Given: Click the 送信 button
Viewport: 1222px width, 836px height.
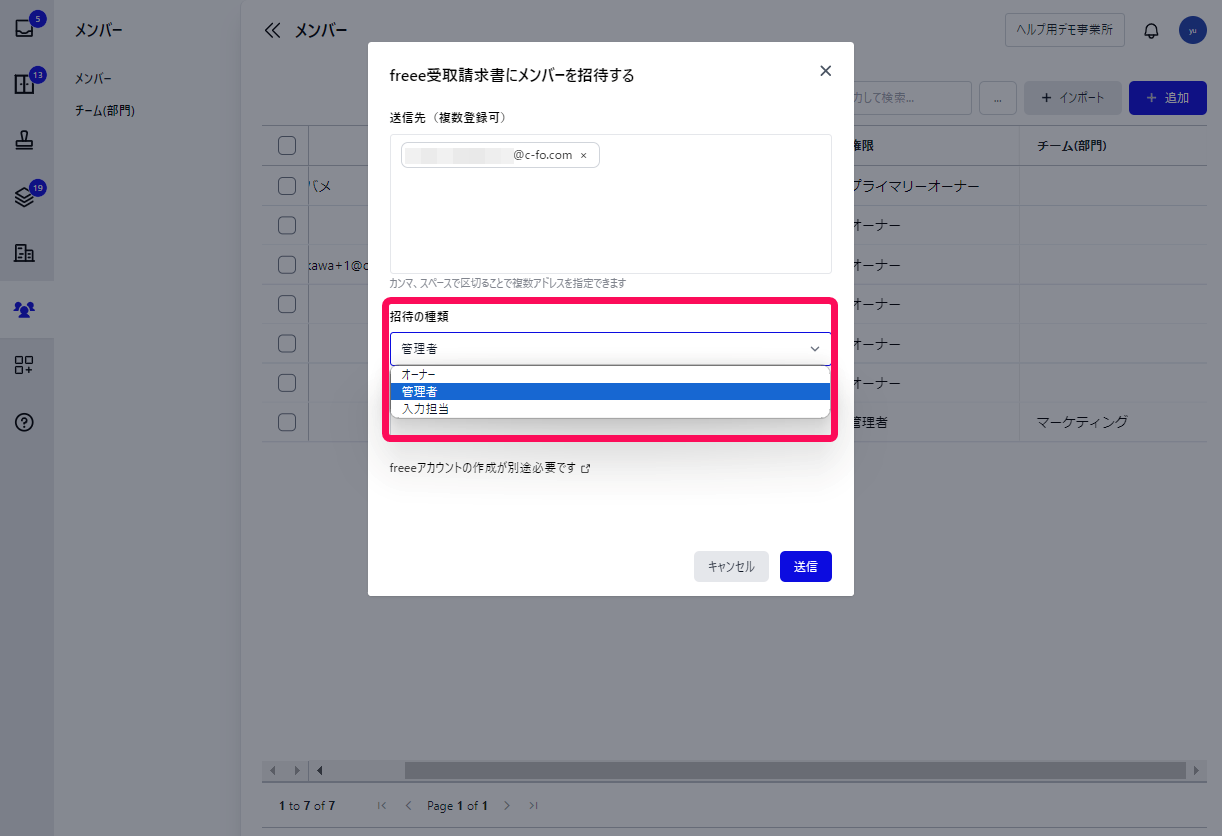Looking at the screenshot, I should point(806,566).
